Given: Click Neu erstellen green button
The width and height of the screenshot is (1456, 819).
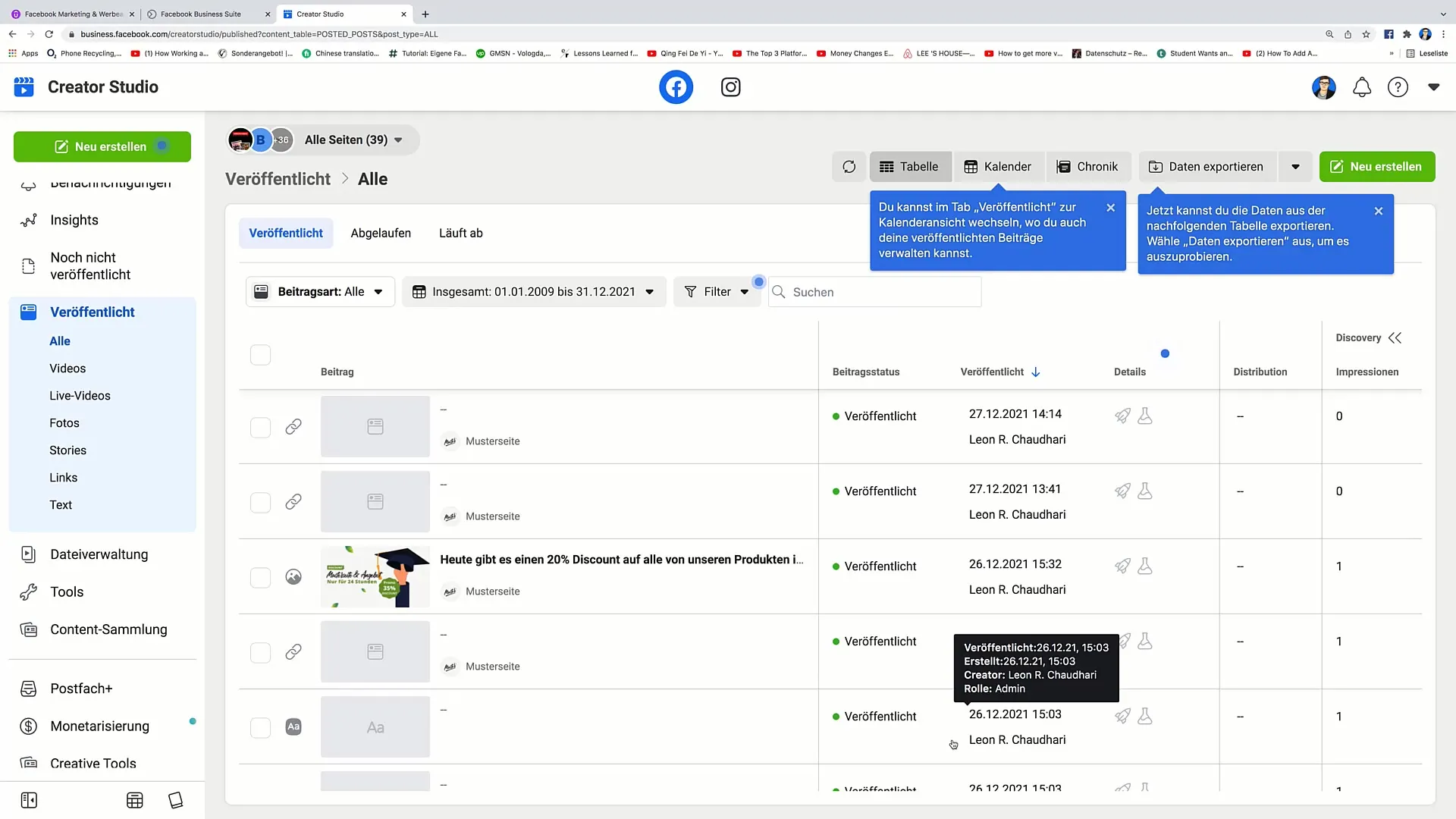Looking at the screenshot, I should coord(102,146).
